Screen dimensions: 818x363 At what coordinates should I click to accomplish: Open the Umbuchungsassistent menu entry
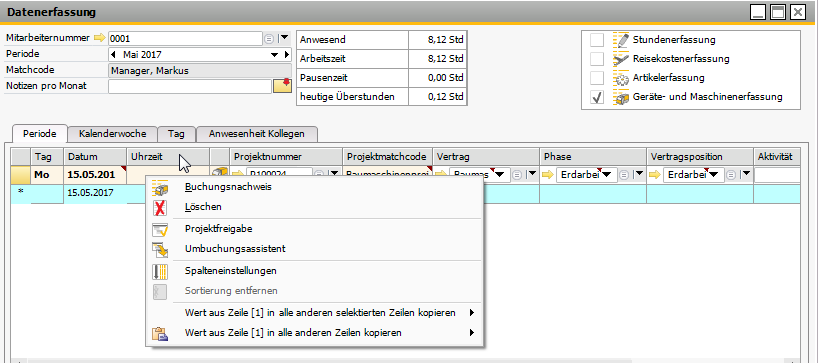click(315, 249)
